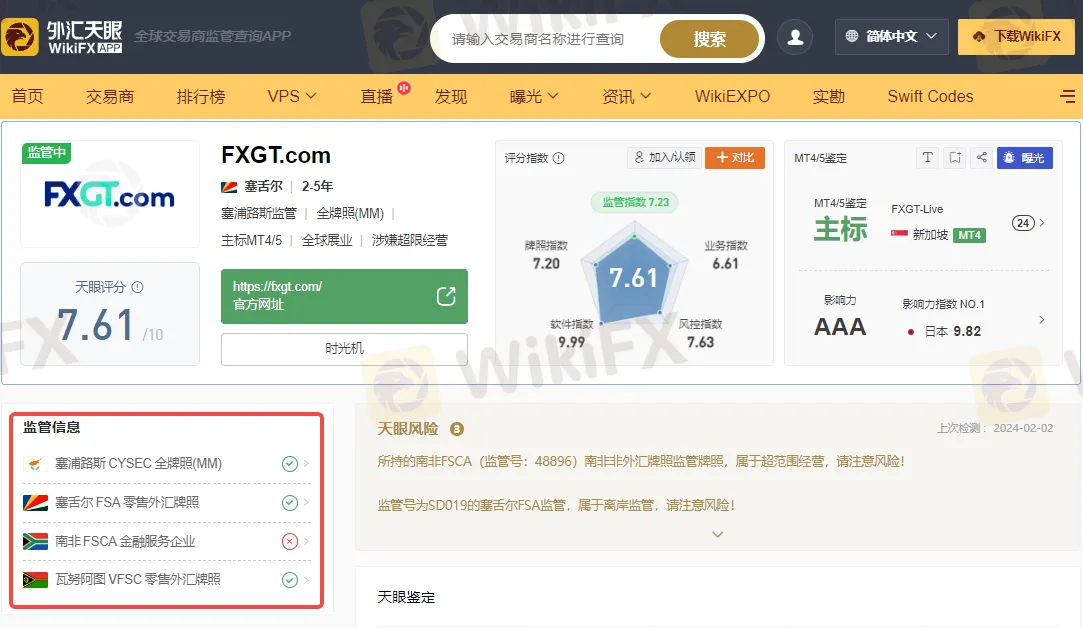
Task: Click the info icon beside 评分指数
Action: [x=559, y=158]
